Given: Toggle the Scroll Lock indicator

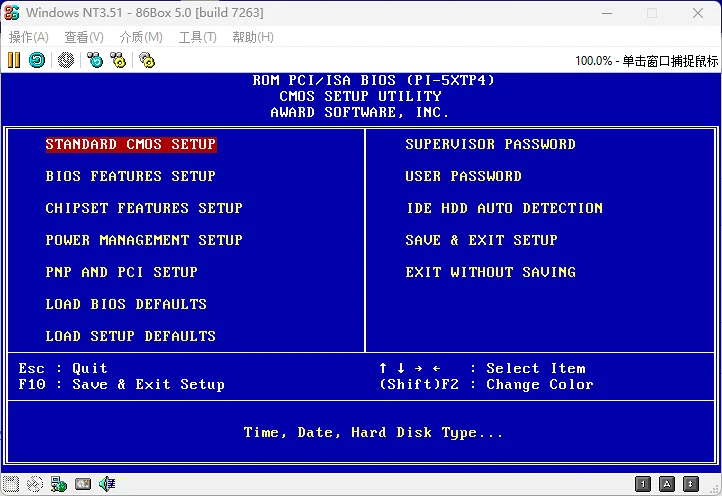Looking at the screenshot, I should tap(690, 485).
